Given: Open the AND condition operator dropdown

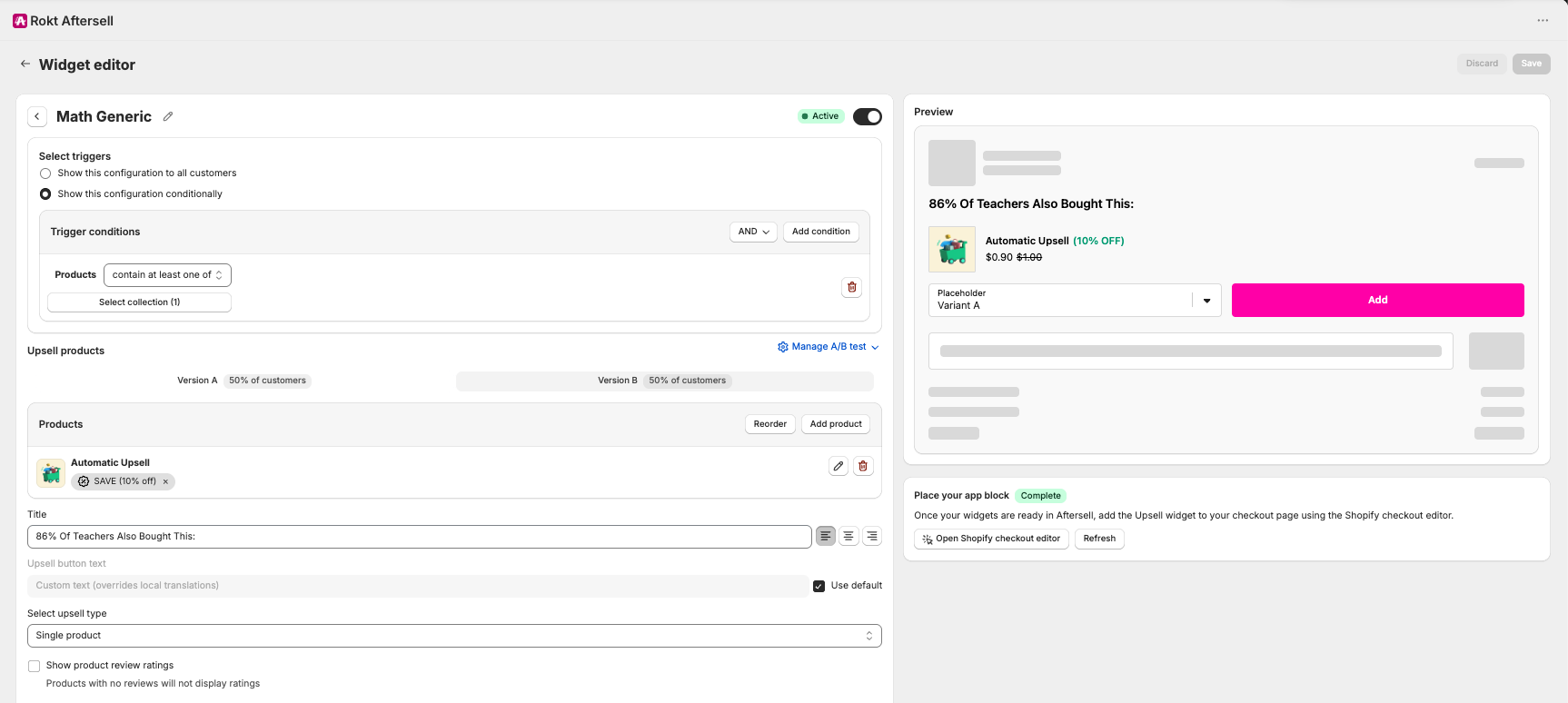Looking at the screenshot, I should tap(754, 232).
